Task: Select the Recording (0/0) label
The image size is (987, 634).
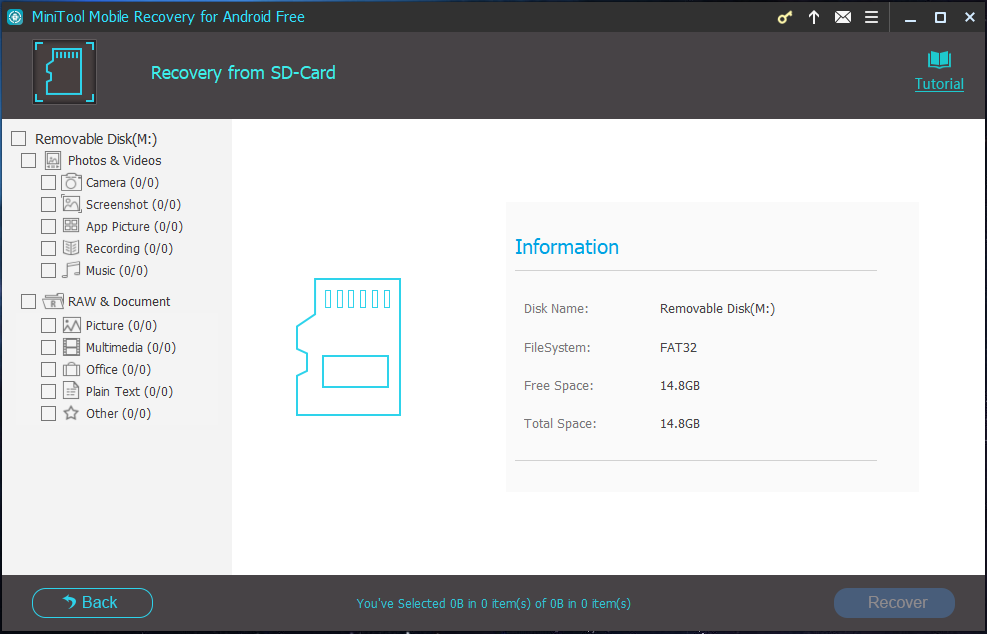Action: (129, 248)
